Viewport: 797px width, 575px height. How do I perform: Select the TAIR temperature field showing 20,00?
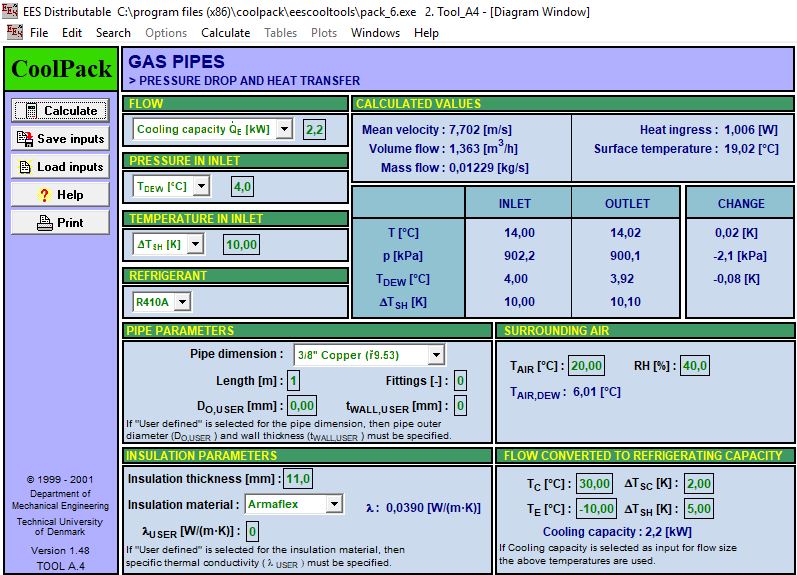586,366
